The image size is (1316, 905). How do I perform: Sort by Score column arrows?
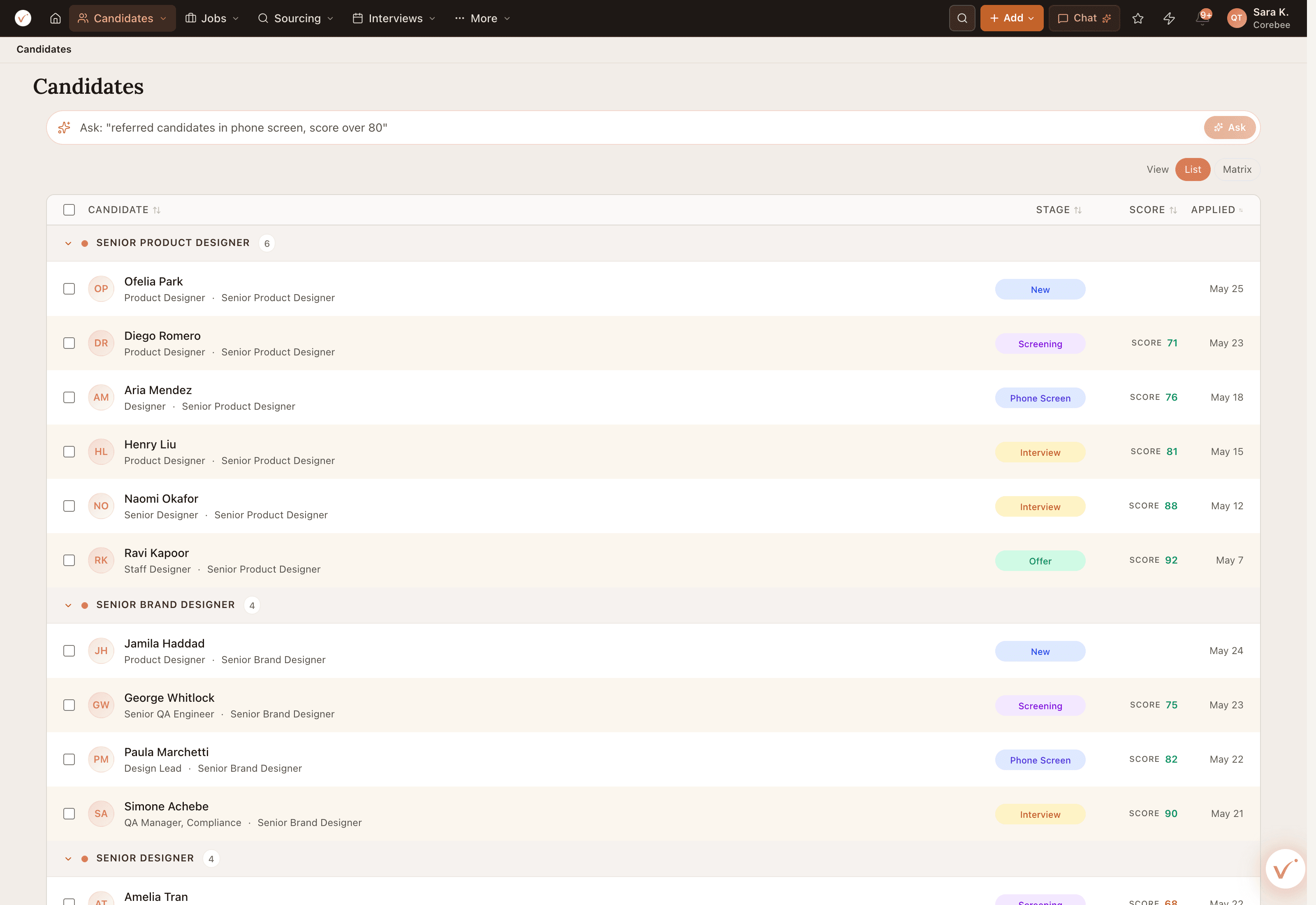click(x=1173, y=210)
